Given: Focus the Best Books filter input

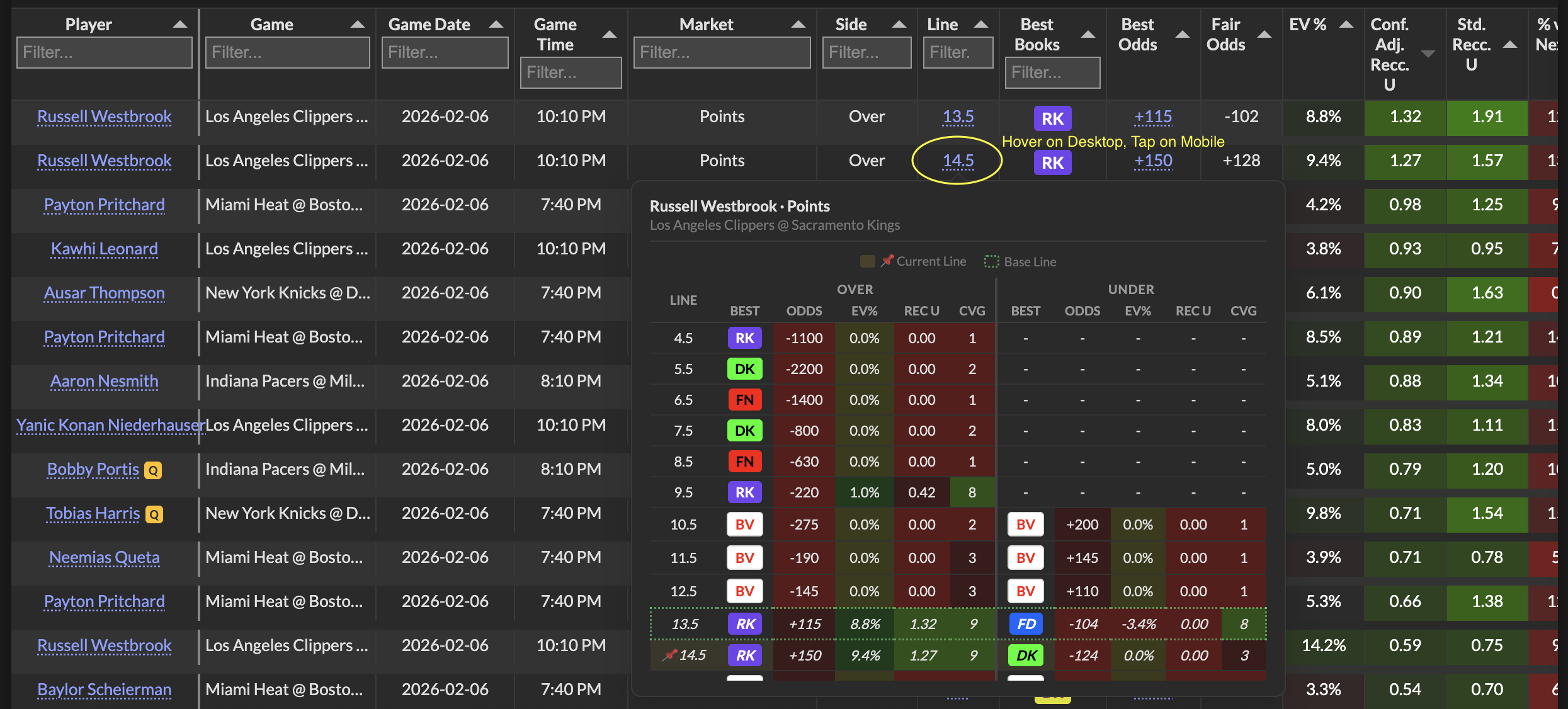Looking at the screenshot, I should [x=1052, y=72].
